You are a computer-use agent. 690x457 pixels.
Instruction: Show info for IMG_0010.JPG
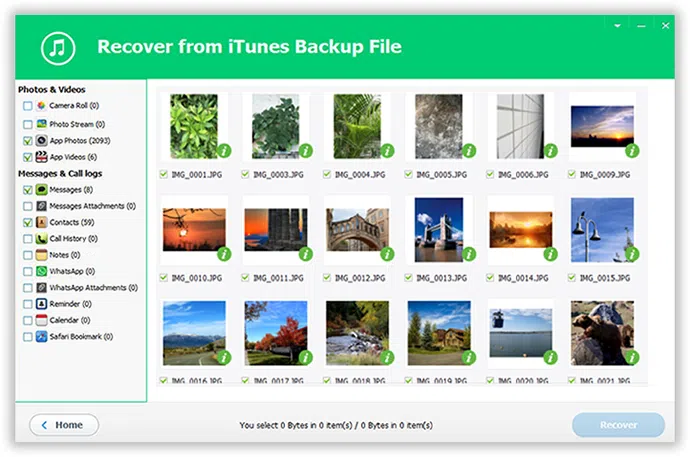pos(224,254)
